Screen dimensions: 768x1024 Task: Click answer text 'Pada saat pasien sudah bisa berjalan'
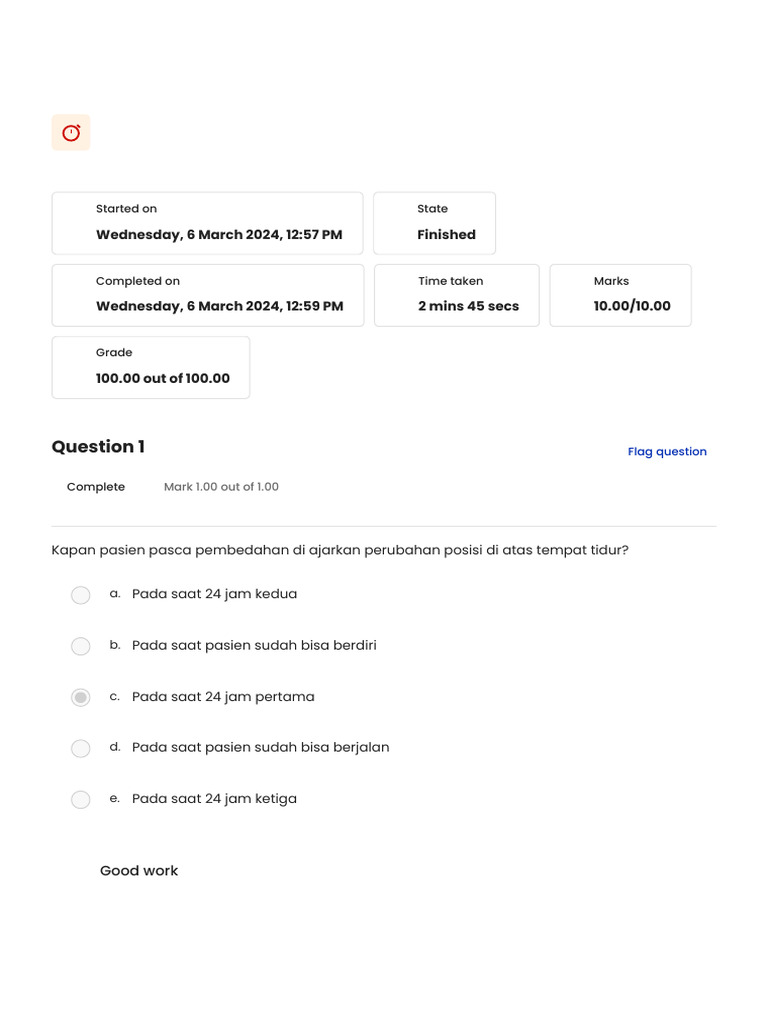coord(260,747)
